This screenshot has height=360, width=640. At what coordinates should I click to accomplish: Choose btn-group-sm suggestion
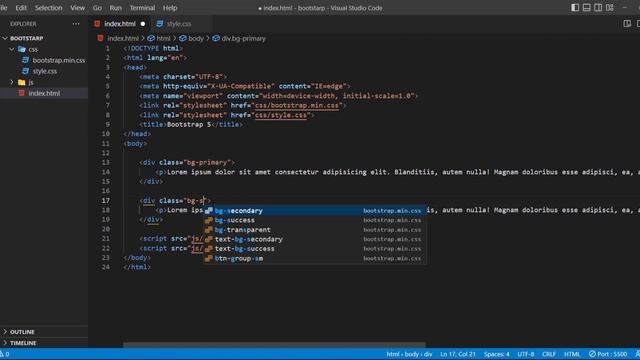click(x=315, y=258)
